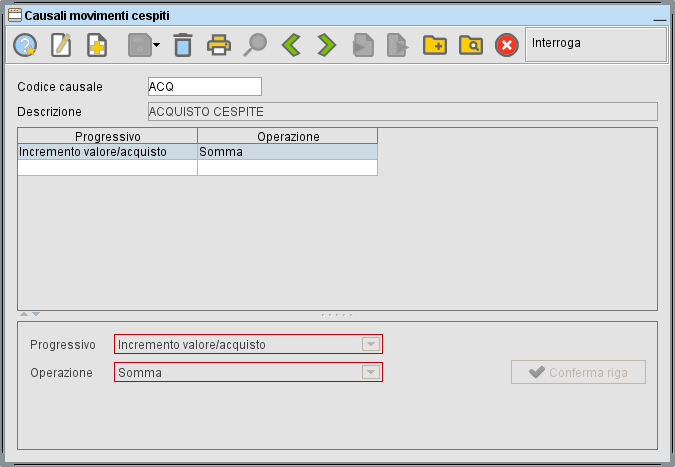Screen dimensions: 675x467
Task: Go to previous record green arrow
Action: coord(291,45)
